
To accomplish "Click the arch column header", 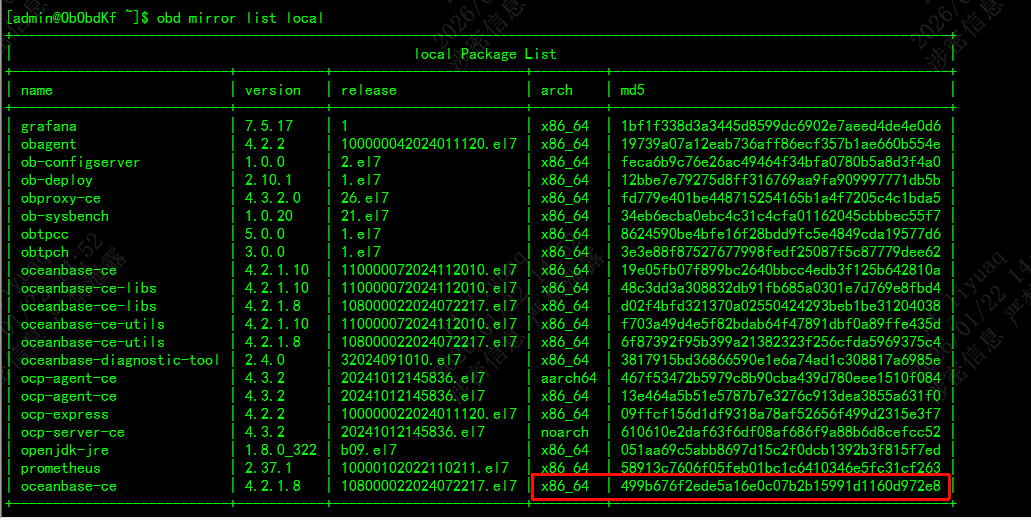I will point(557,90).
